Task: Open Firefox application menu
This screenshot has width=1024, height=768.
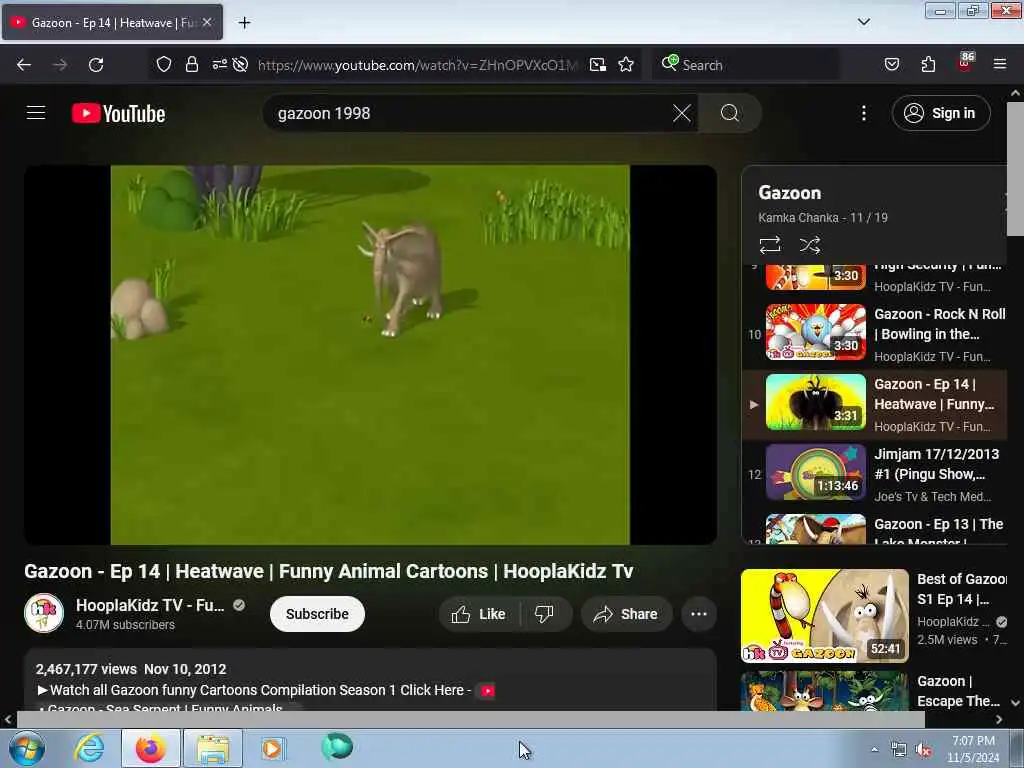Action: (999, 65)
